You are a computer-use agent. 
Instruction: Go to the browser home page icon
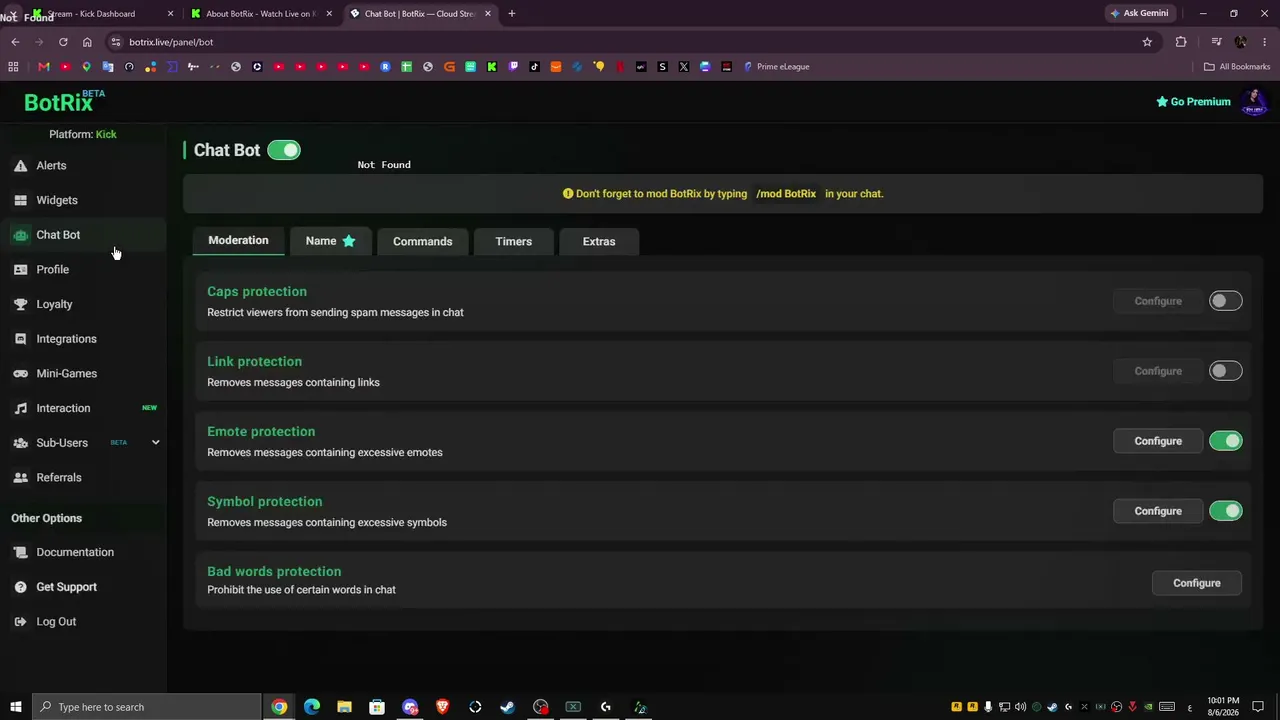pyautogui.click(x=87, y=42)
